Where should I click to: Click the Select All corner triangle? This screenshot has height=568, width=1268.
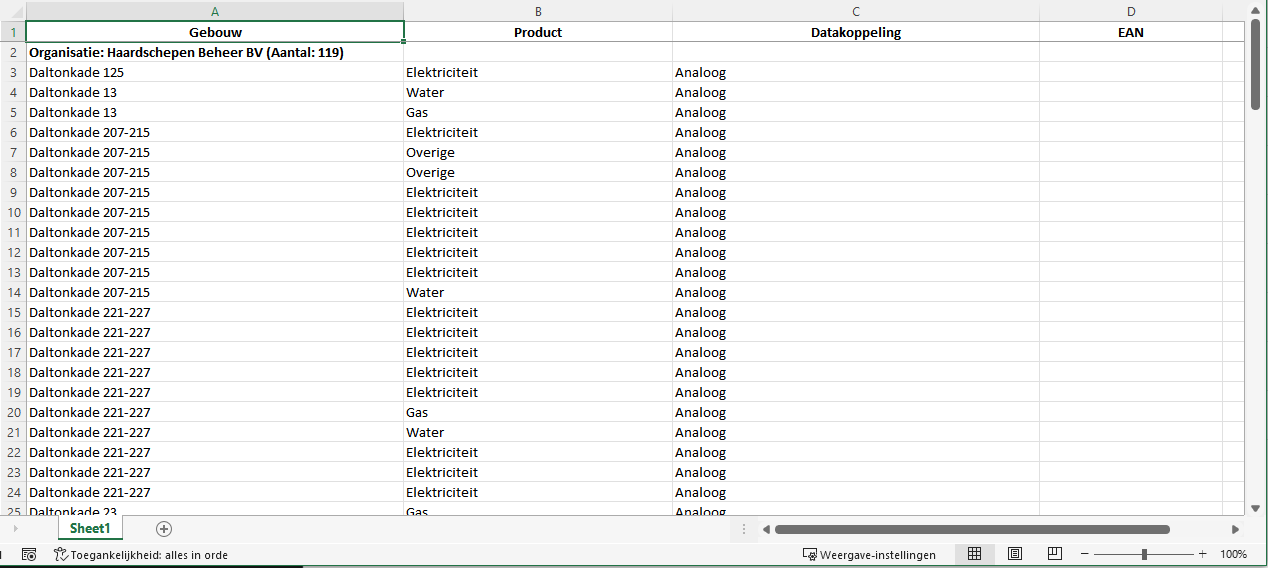[x=13, y=11]
